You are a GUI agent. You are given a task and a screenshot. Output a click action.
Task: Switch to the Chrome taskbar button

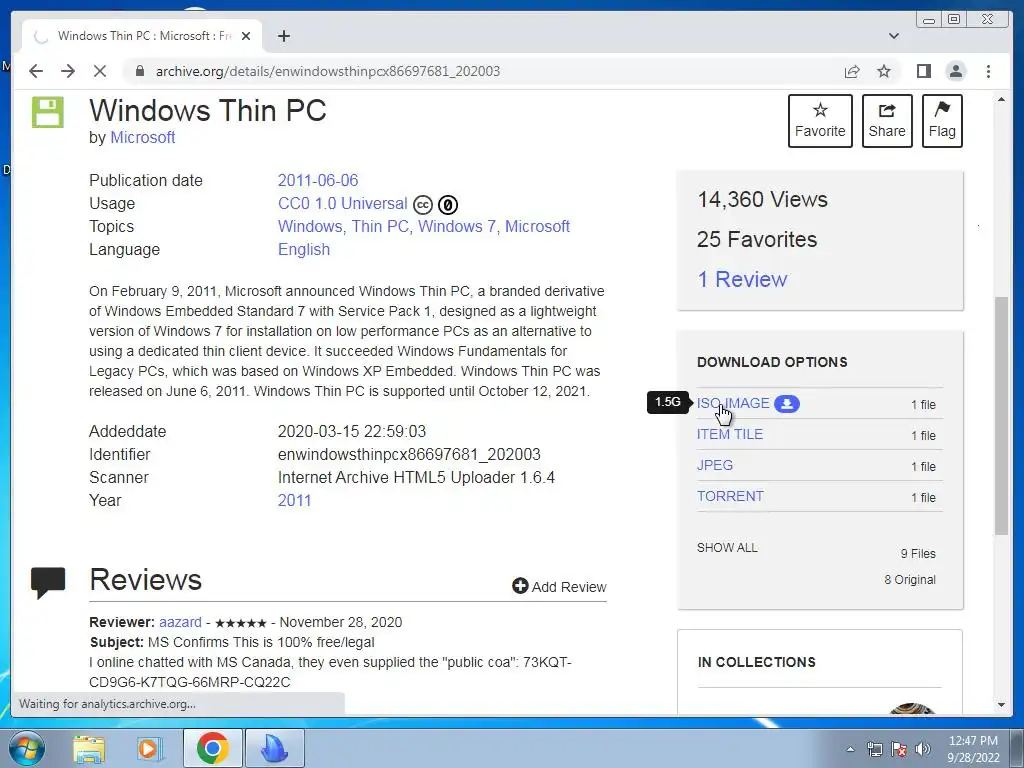click(212, 748)
